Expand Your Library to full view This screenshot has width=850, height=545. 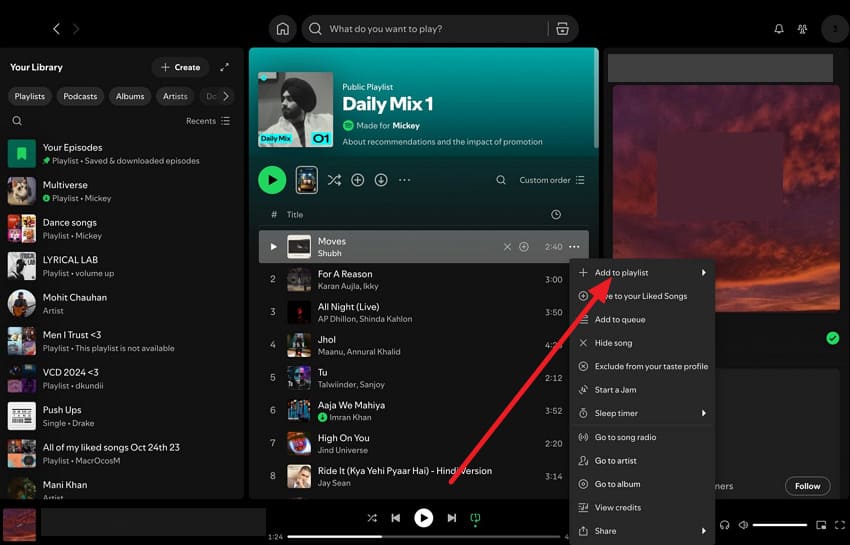pyautogui.click(x=224, y=67)
